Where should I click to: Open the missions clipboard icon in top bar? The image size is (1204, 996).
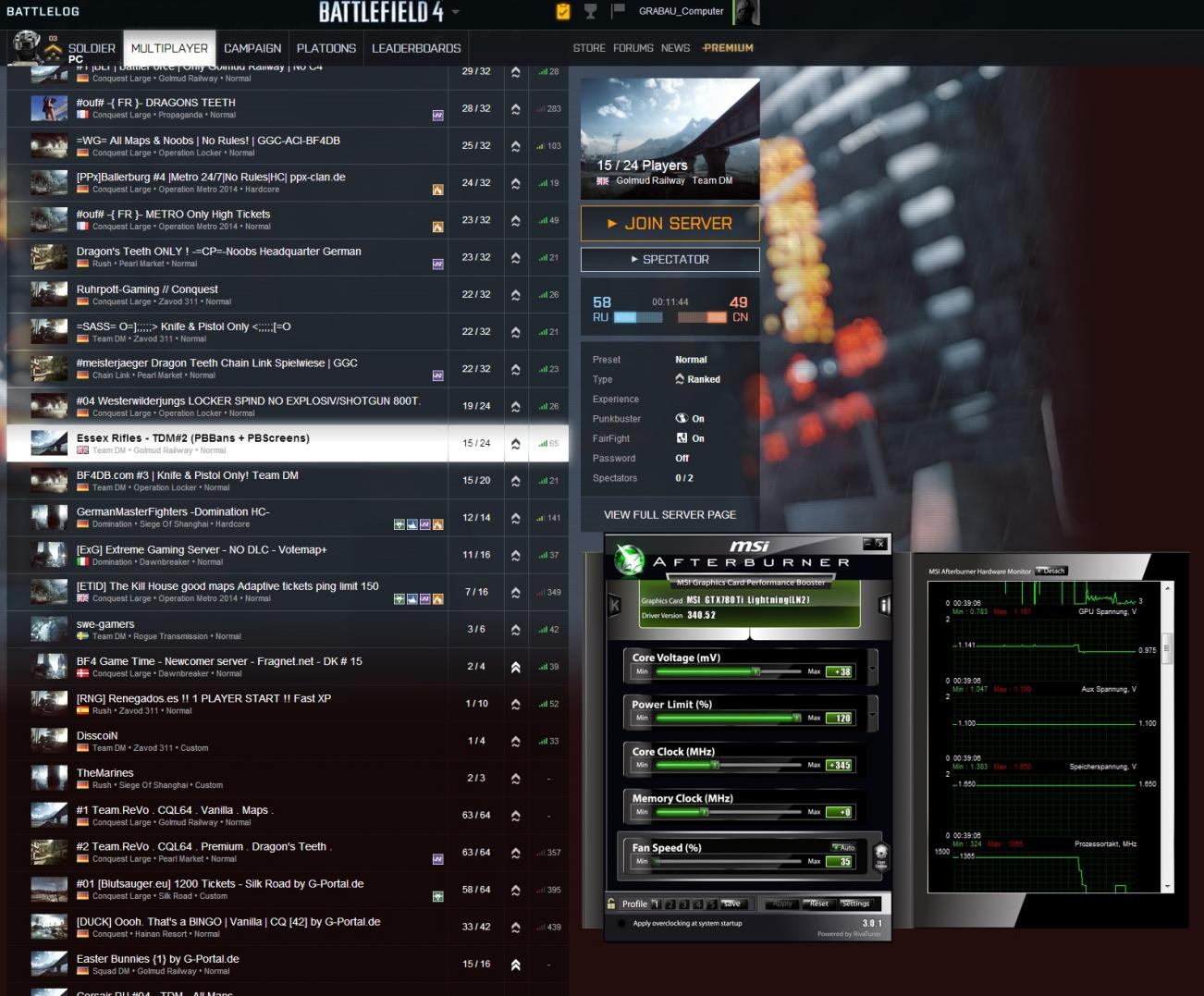pos(563,11)
